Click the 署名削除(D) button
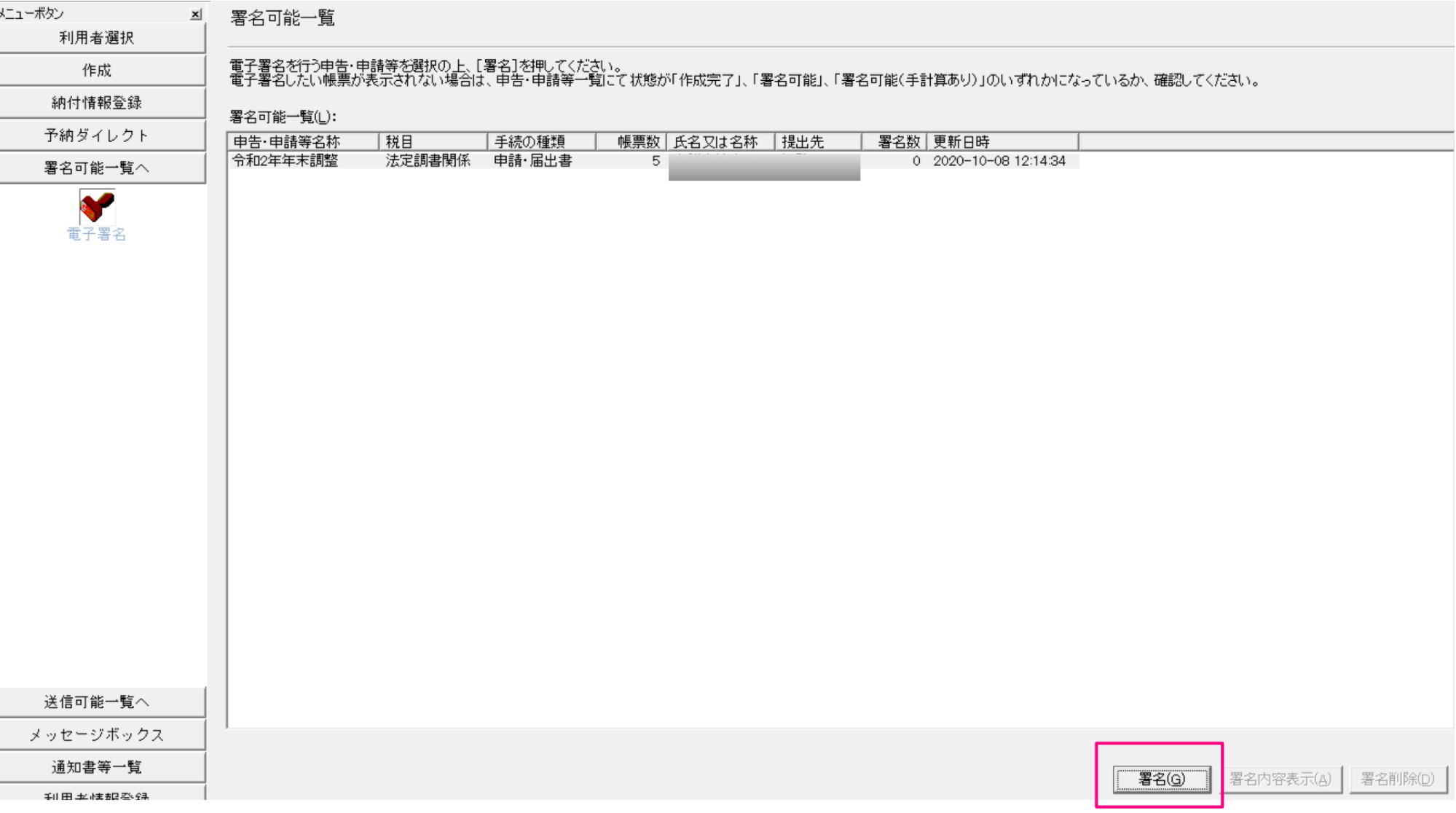This screenshot has width=1456, height=813. coord(1398,779)
